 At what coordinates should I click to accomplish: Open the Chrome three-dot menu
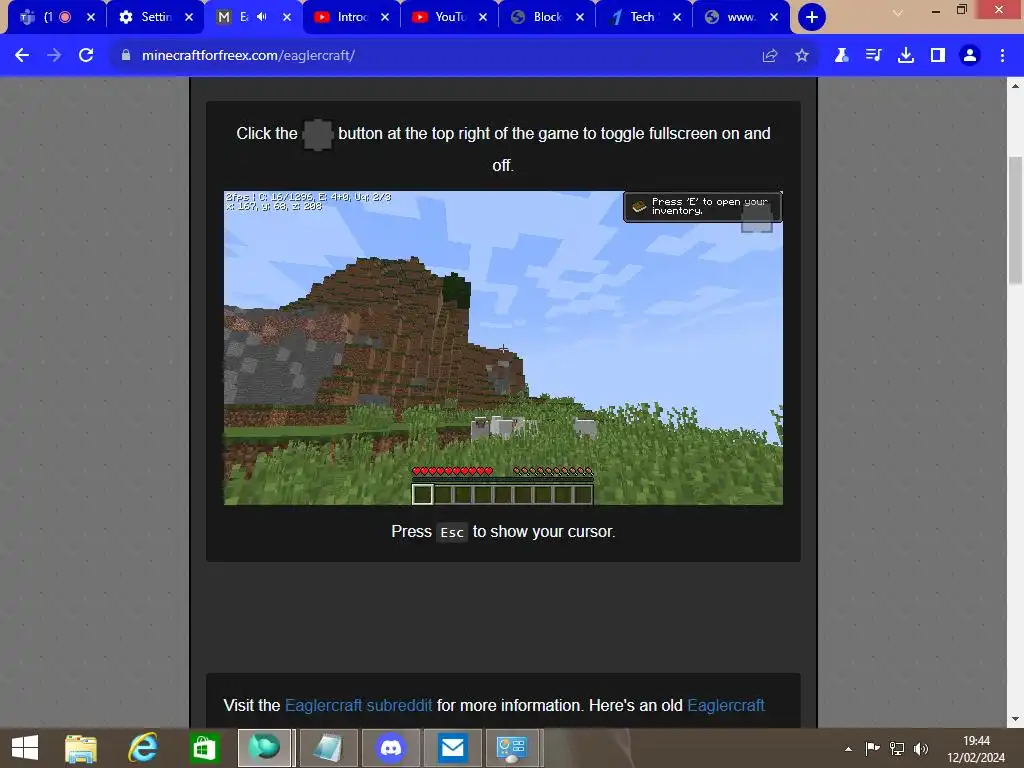(1002, 56)
